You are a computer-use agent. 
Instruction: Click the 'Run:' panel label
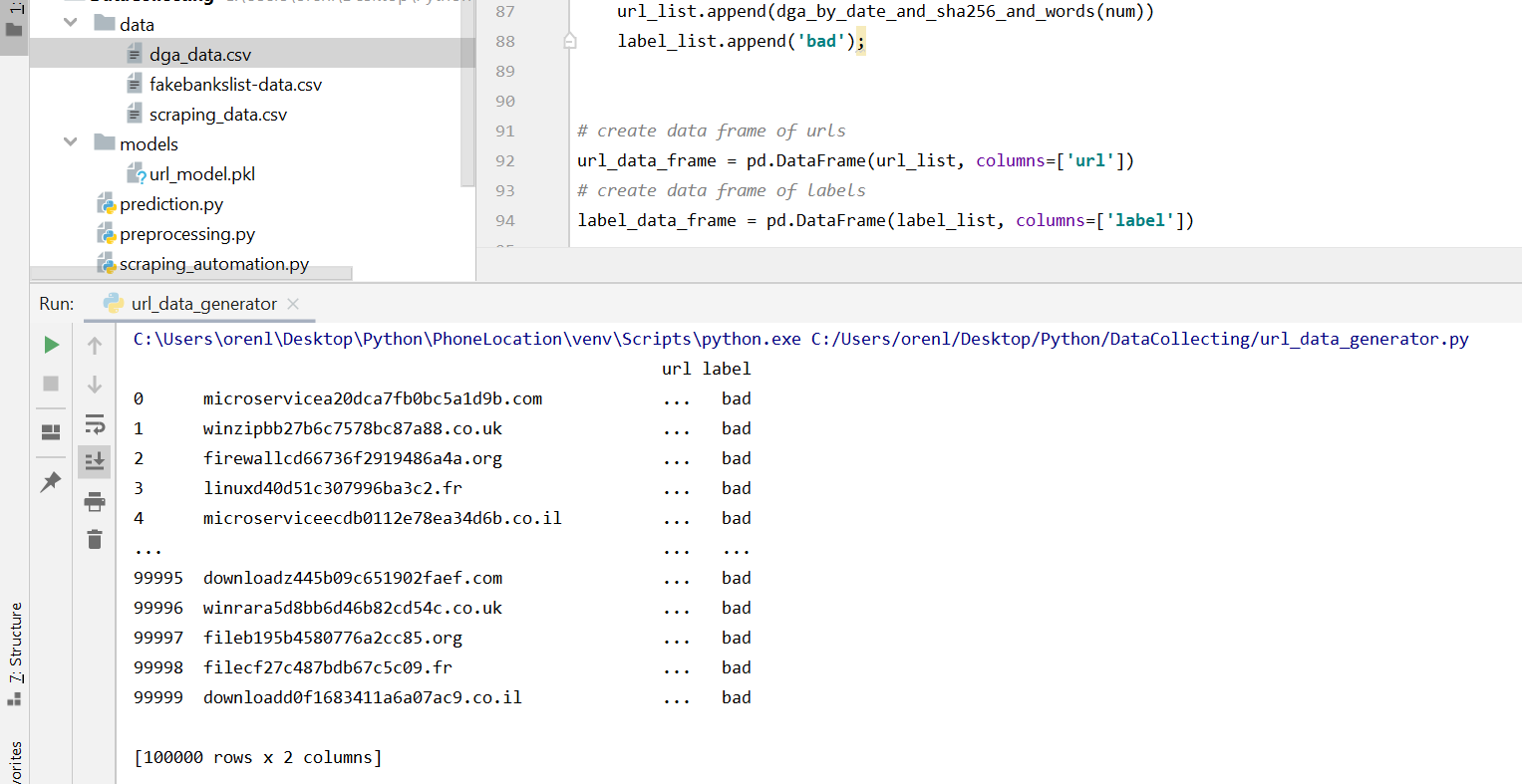pos(57,304)
